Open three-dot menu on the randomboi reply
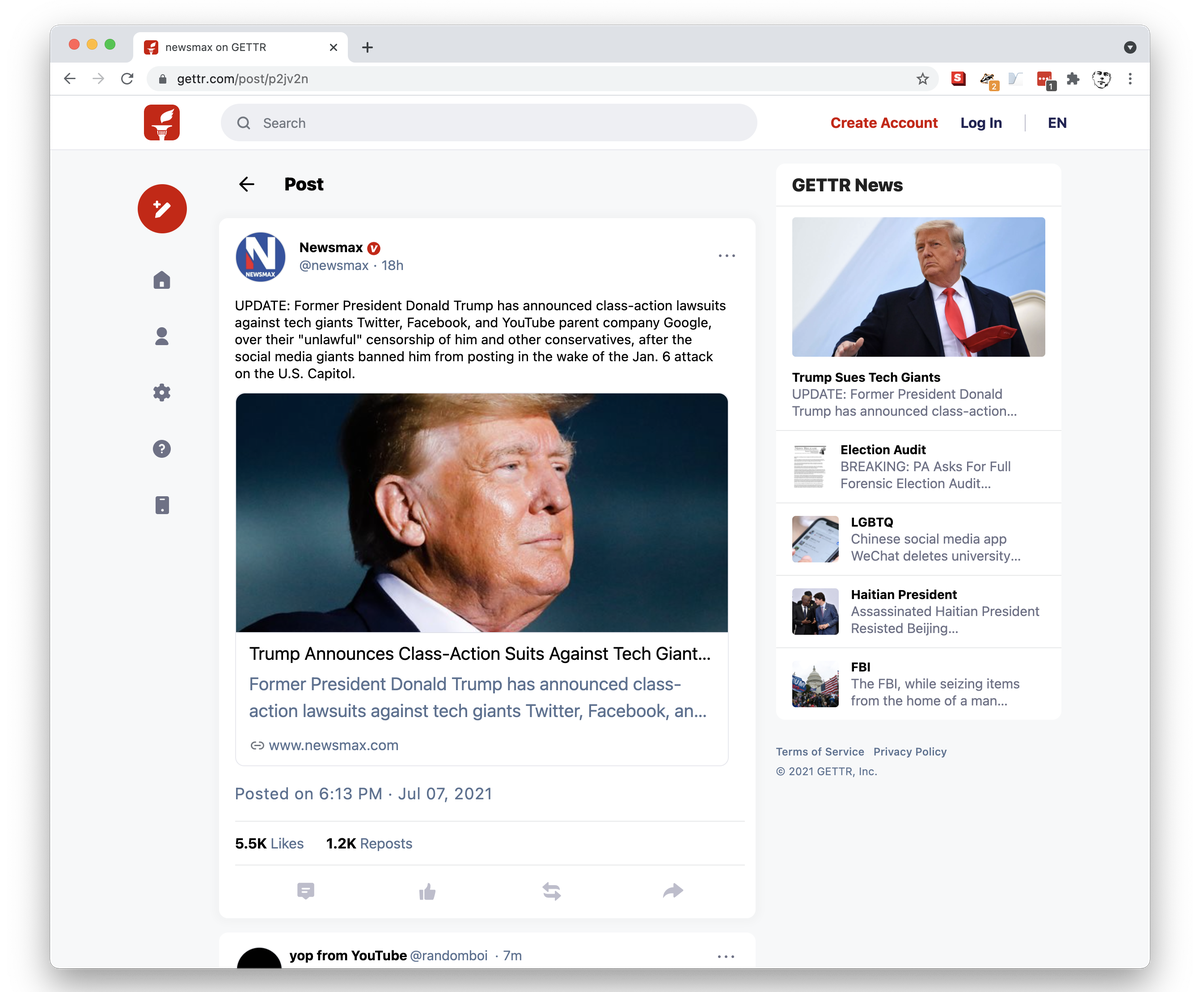 (x=727, y=956)
